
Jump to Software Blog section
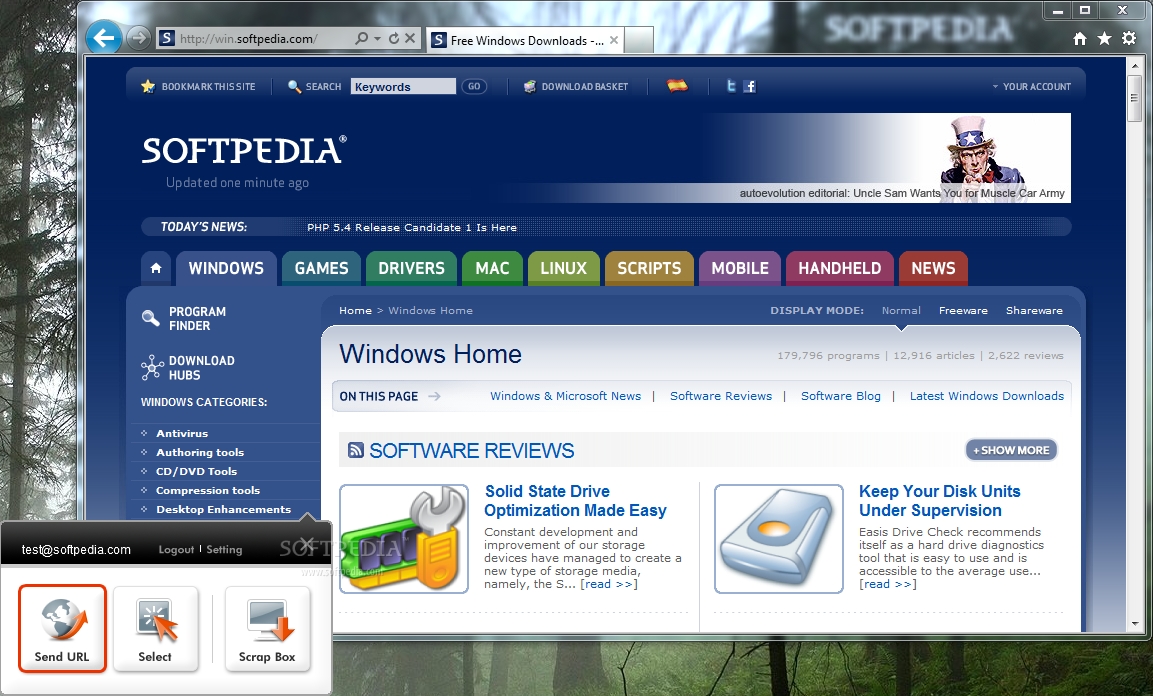click(x=840, y=396)
